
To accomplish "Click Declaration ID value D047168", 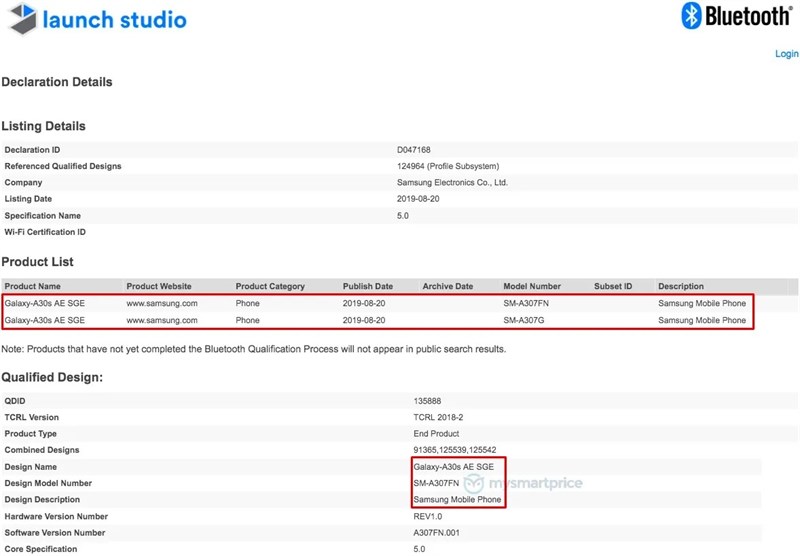I will coord(414,150).
